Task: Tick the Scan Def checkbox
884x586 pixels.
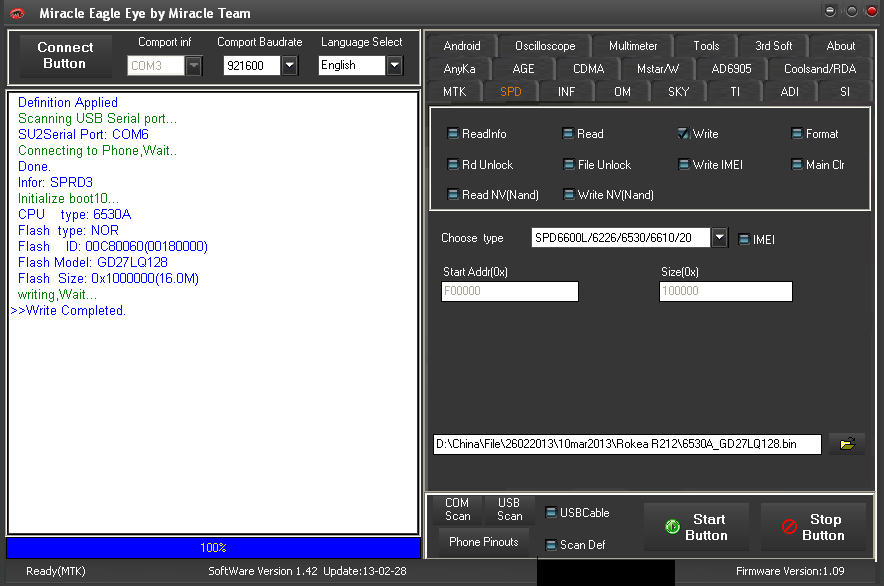Action: point(551,545)
